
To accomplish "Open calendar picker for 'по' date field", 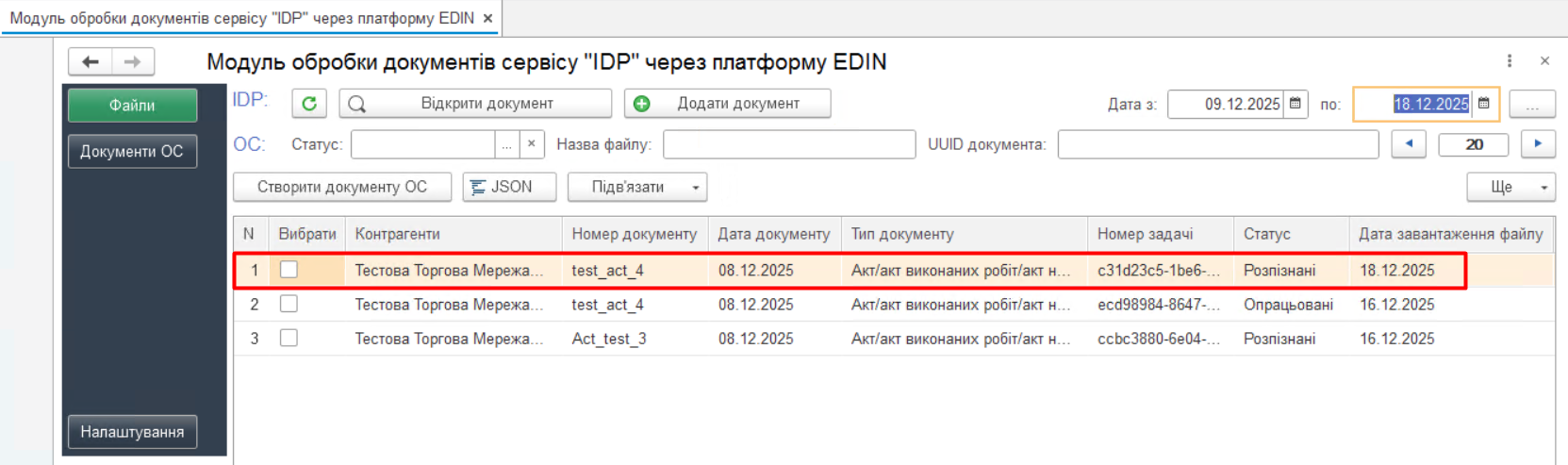I will coord(1484,104).
